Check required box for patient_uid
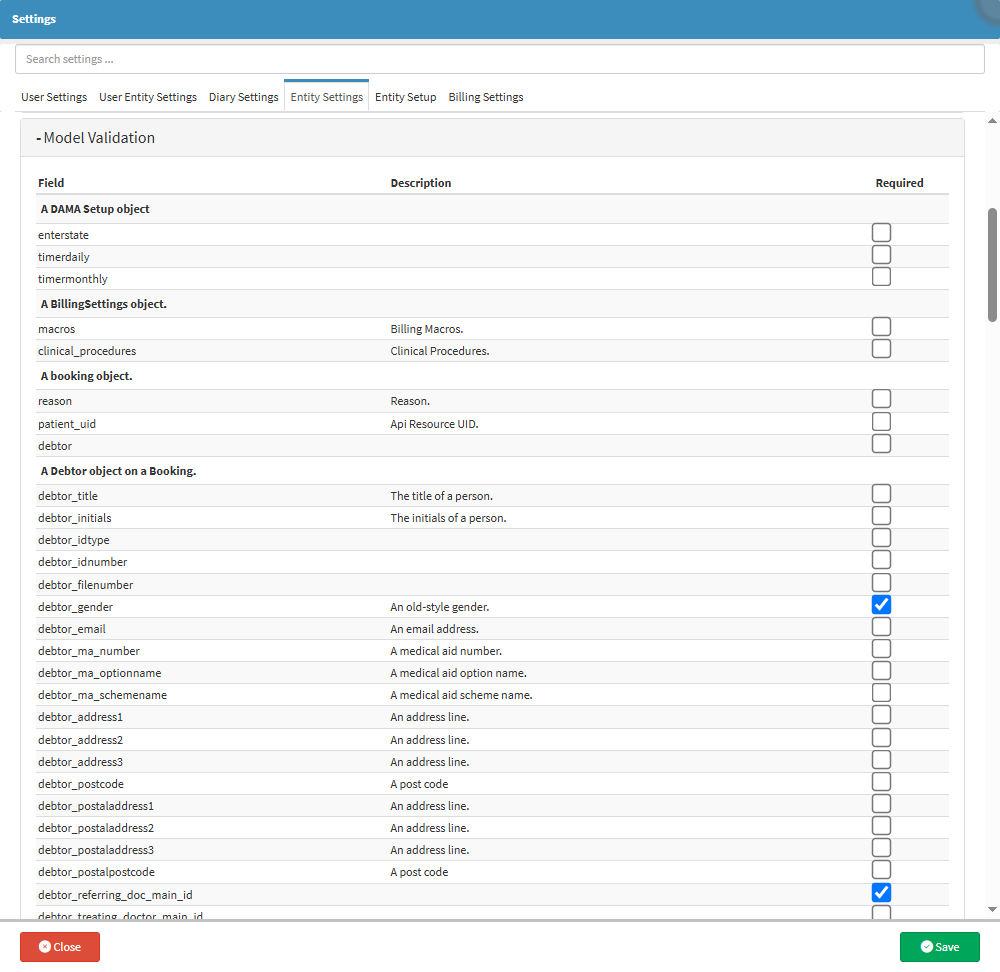This screenshot has width=1000, height=972. [x=881, y=422]
